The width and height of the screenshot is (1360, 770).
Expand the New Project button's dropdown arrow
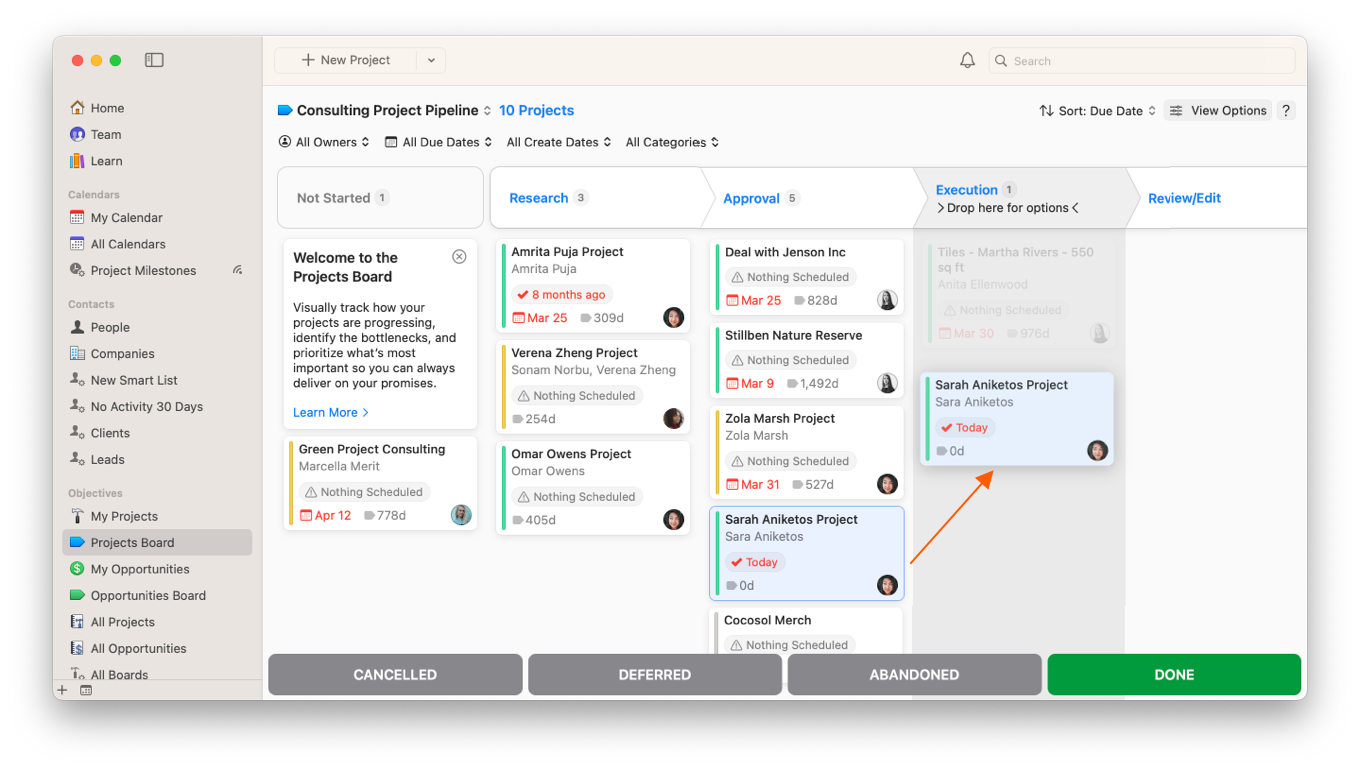click(x=431, y=60)
